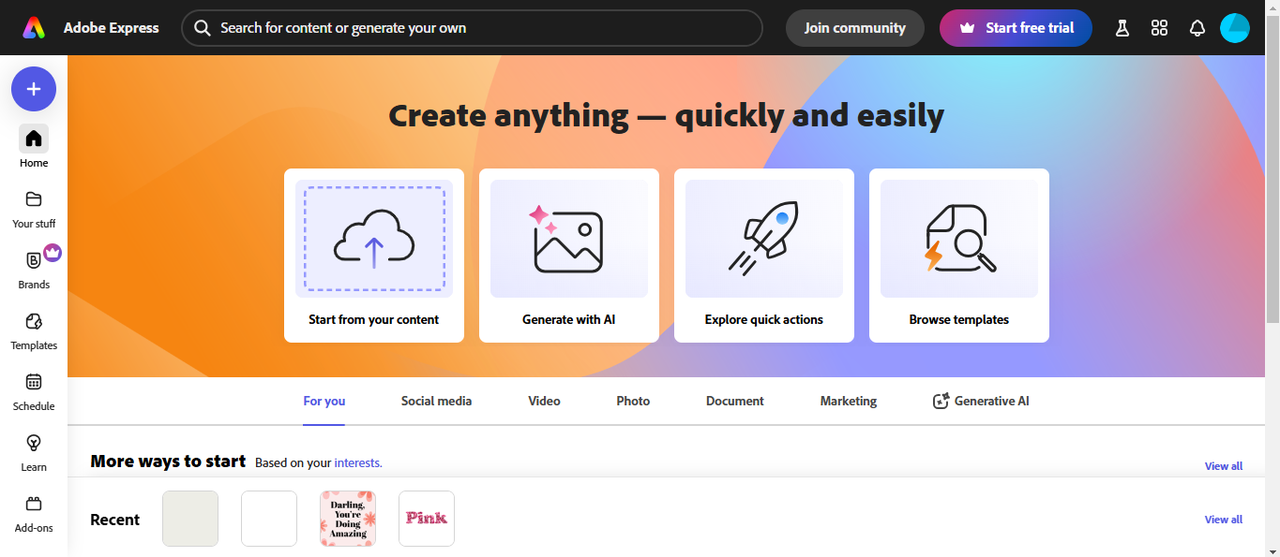The image size is (1280, 557).
Task: Click the cloud upload icon
Action: (x=374, y=240)
